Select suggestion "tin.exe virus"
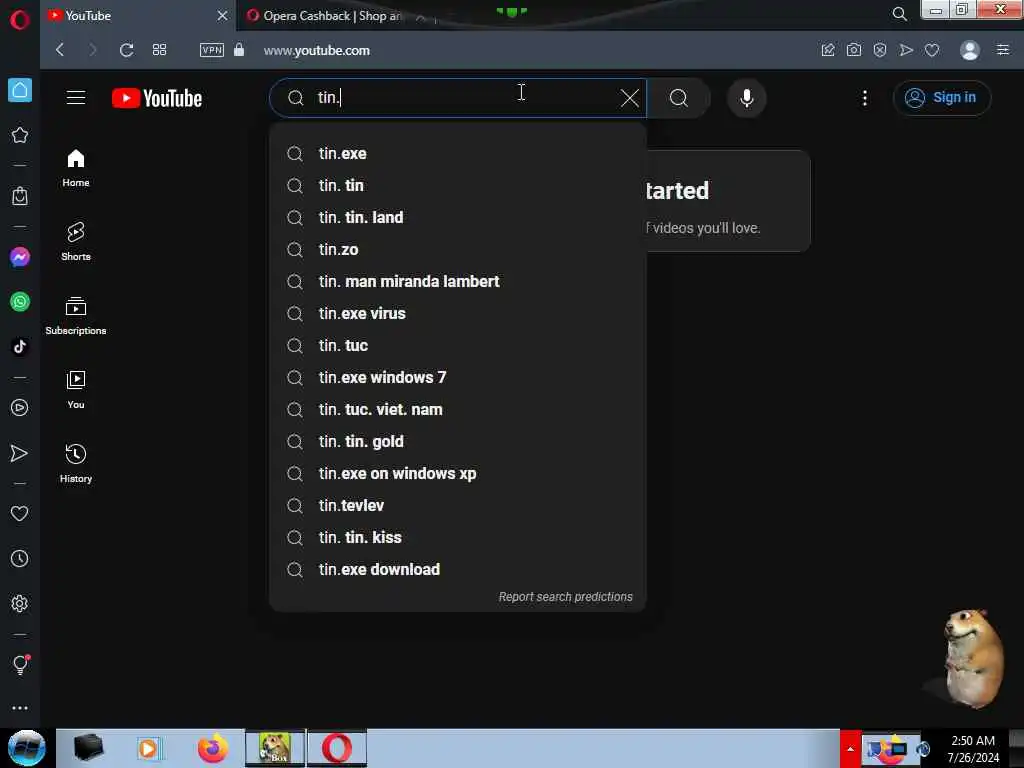 [458, 313]
